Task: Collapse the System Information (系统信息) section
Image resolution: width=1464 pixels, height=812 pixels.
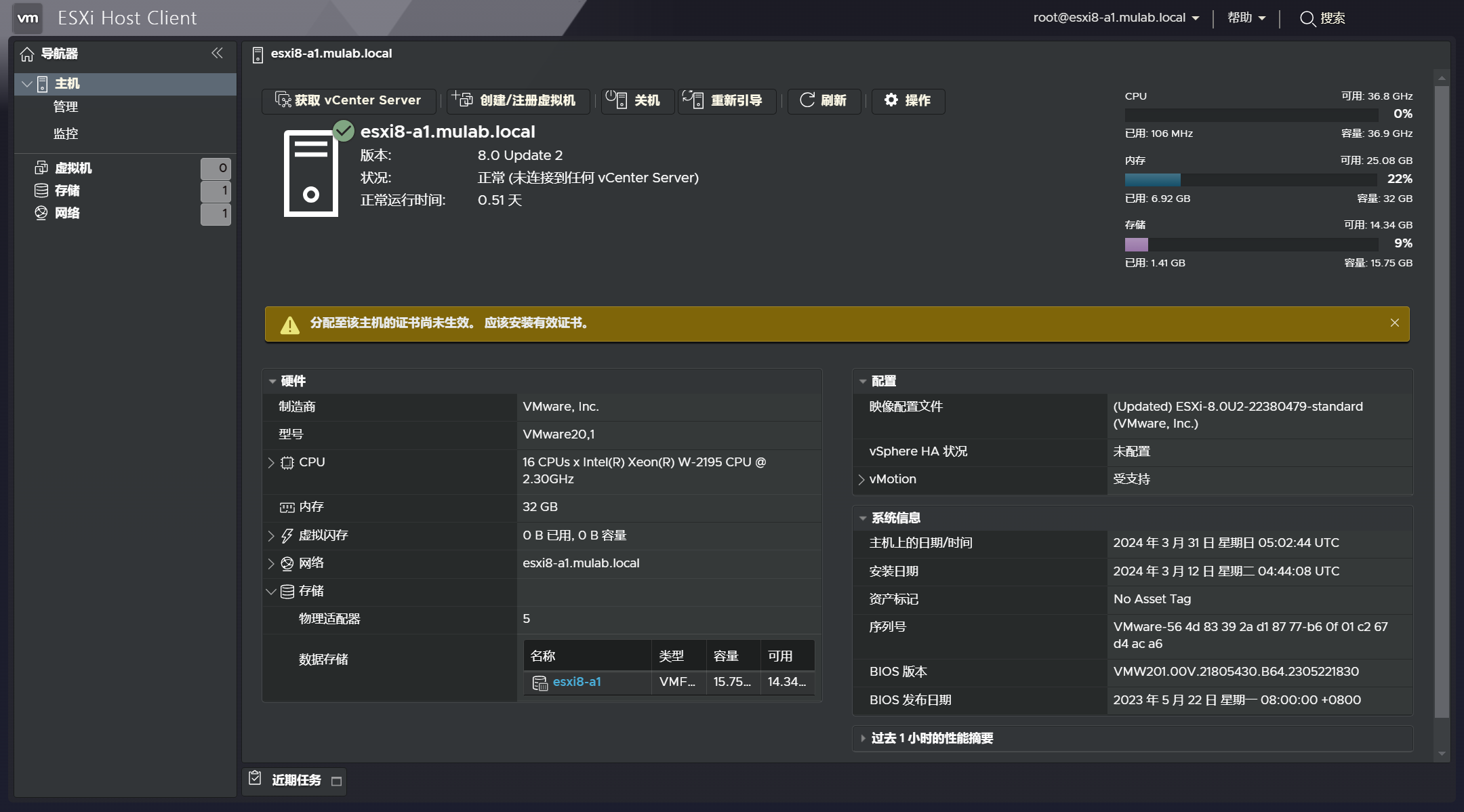Action: [863, 519]
